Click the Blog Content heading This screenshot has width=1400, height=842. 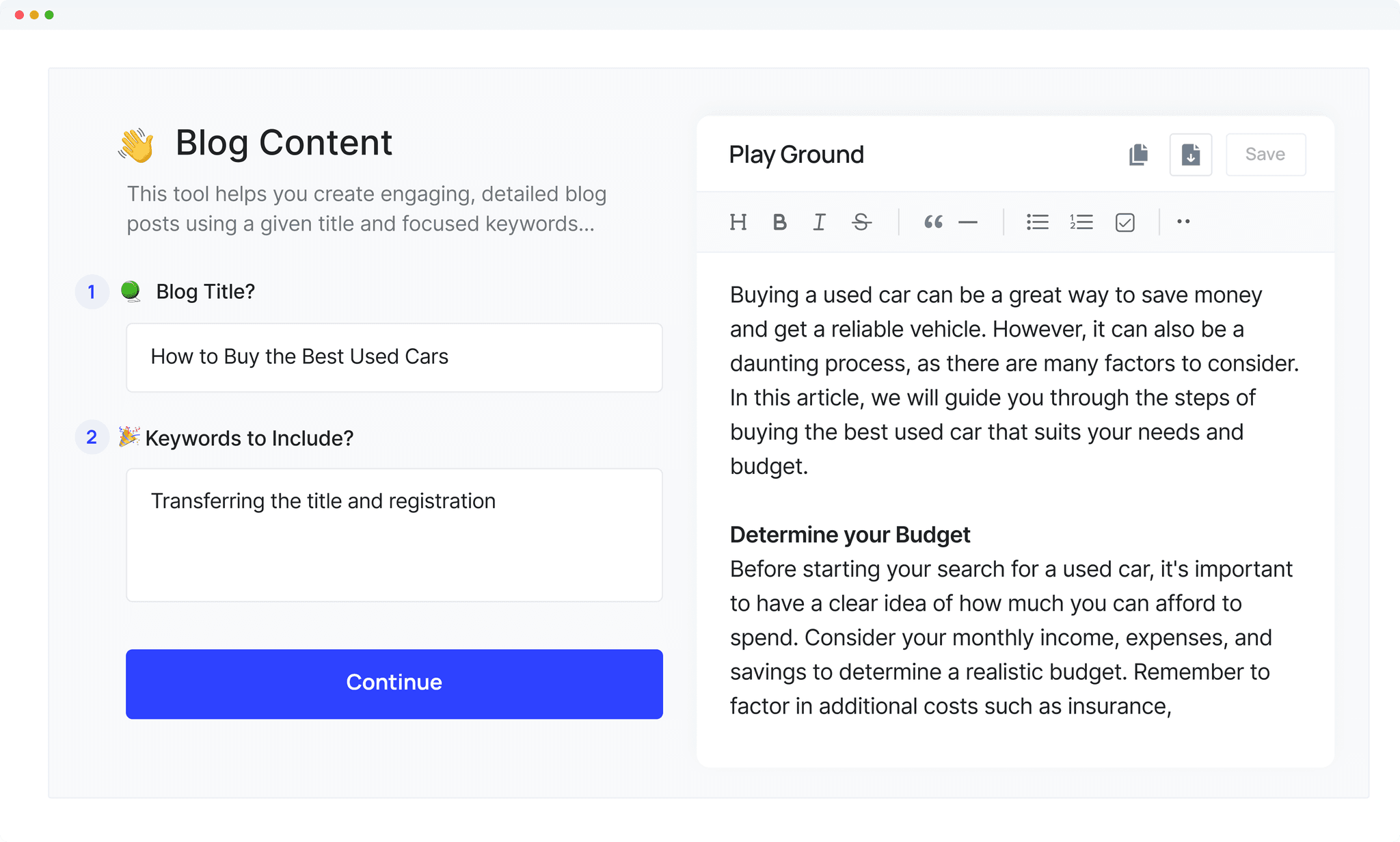point(283,142)
